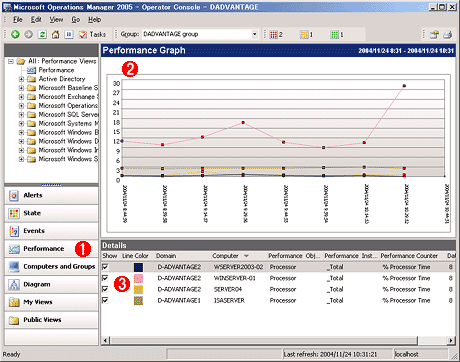Click the Computers and Groups monitor icon

(x=14, y=266)
